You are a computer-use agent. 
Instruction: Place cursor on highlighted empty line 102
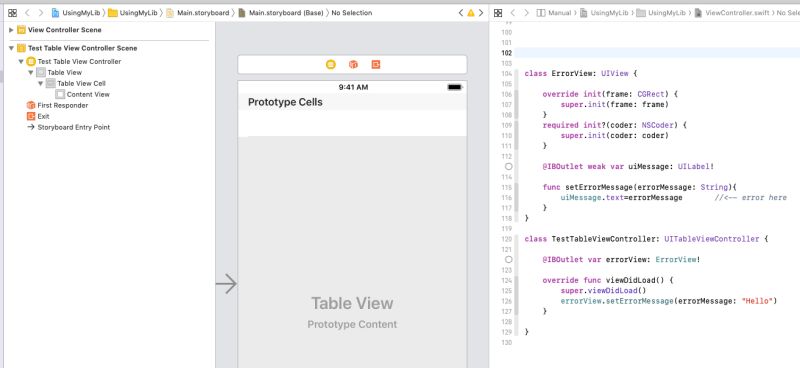(x=657, y=53)
